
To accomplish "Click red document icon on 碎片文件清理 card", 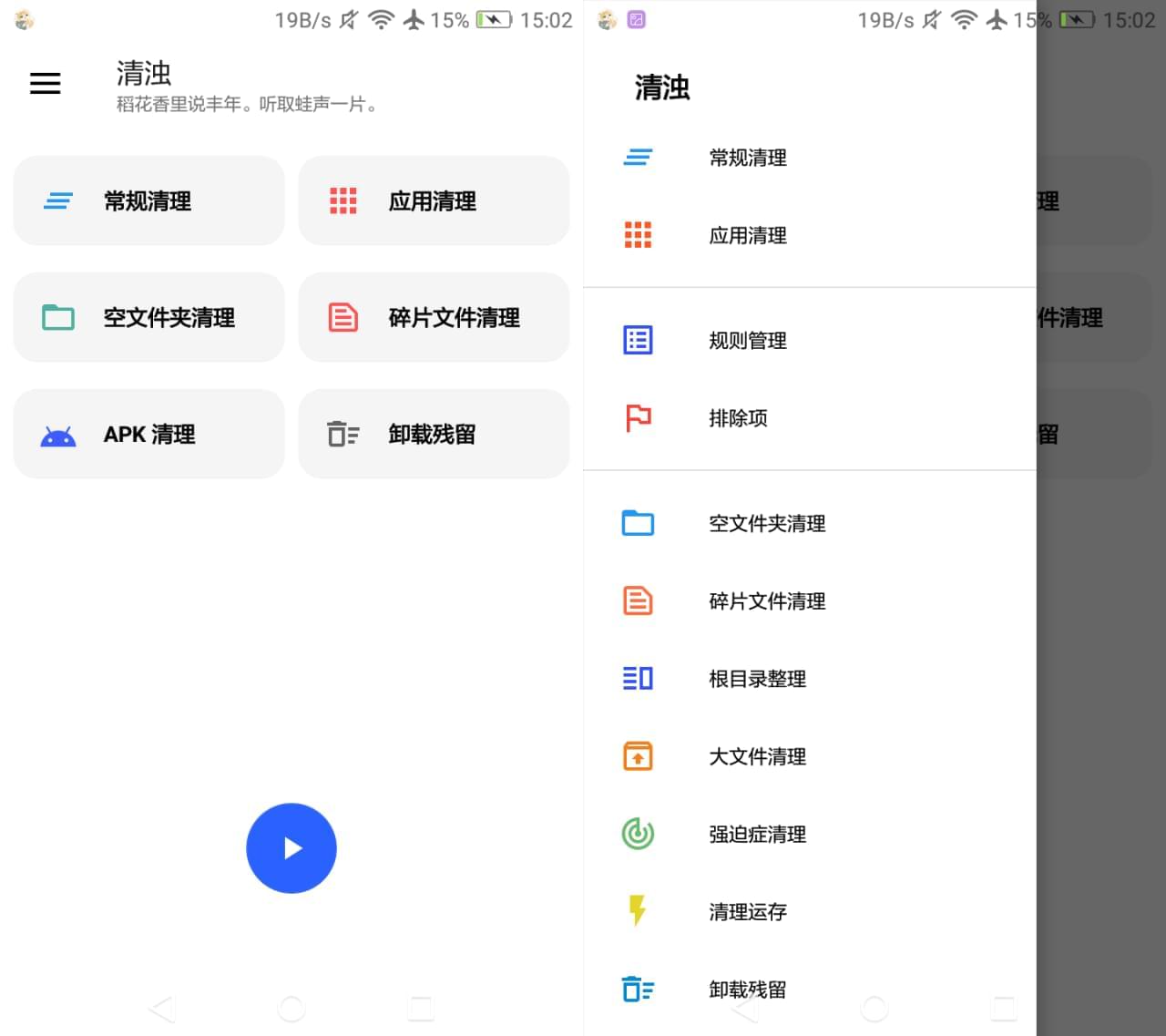I will click(x=343, y=317).
